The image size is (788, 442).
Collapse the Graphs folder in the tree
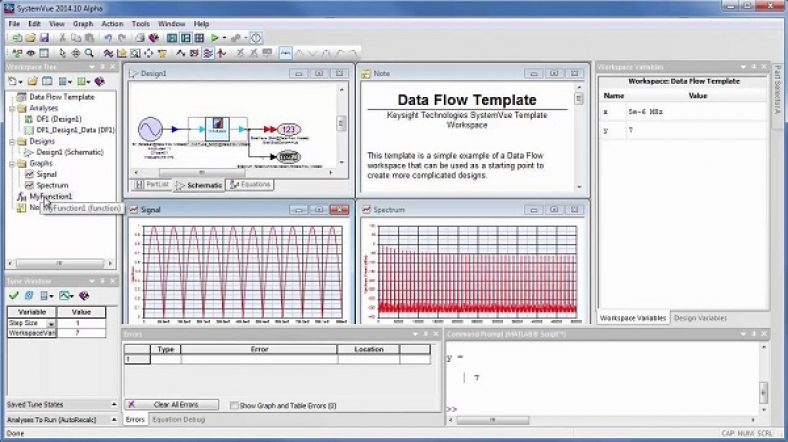[12, 163]
